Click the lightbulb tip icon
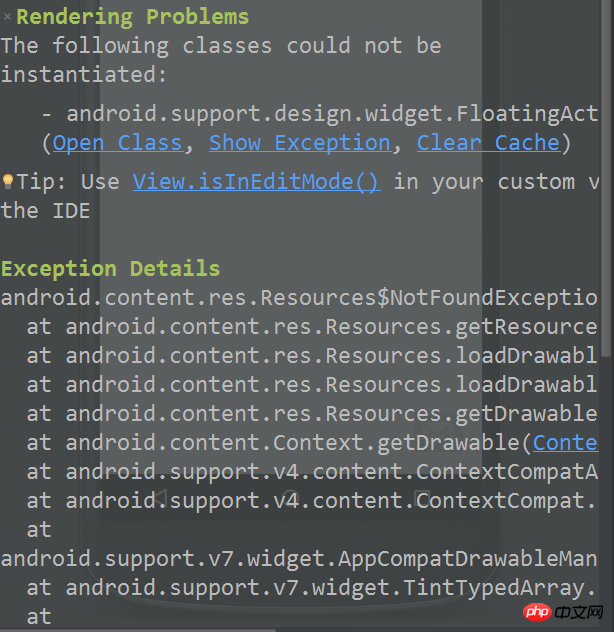Image resolution: width=614 pixels, height=632 pixels. (x=7, y=181)
